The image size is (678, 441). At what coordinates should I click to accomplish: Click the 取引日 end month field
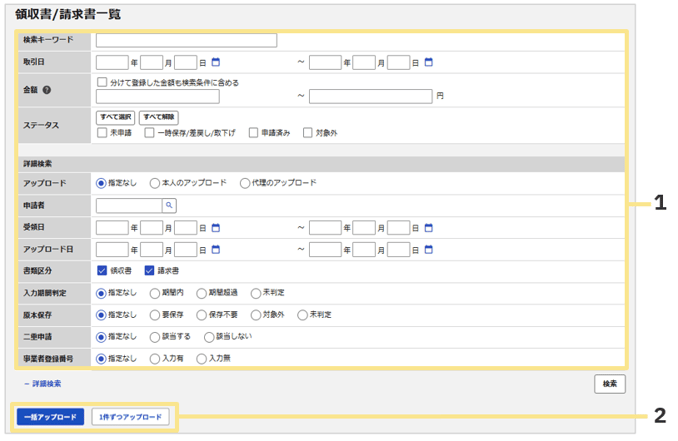[364, 62]
